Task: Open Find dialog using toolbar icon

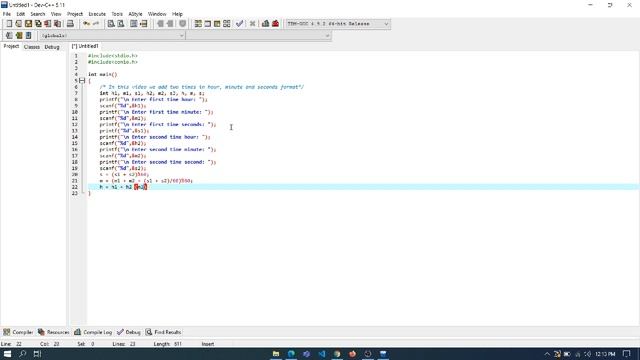Action: point(111,24)
